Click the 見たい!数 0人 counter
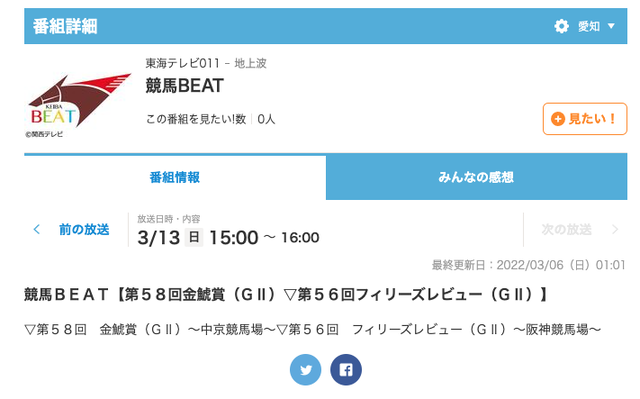 pyautogui.click(x=211, y=119)
